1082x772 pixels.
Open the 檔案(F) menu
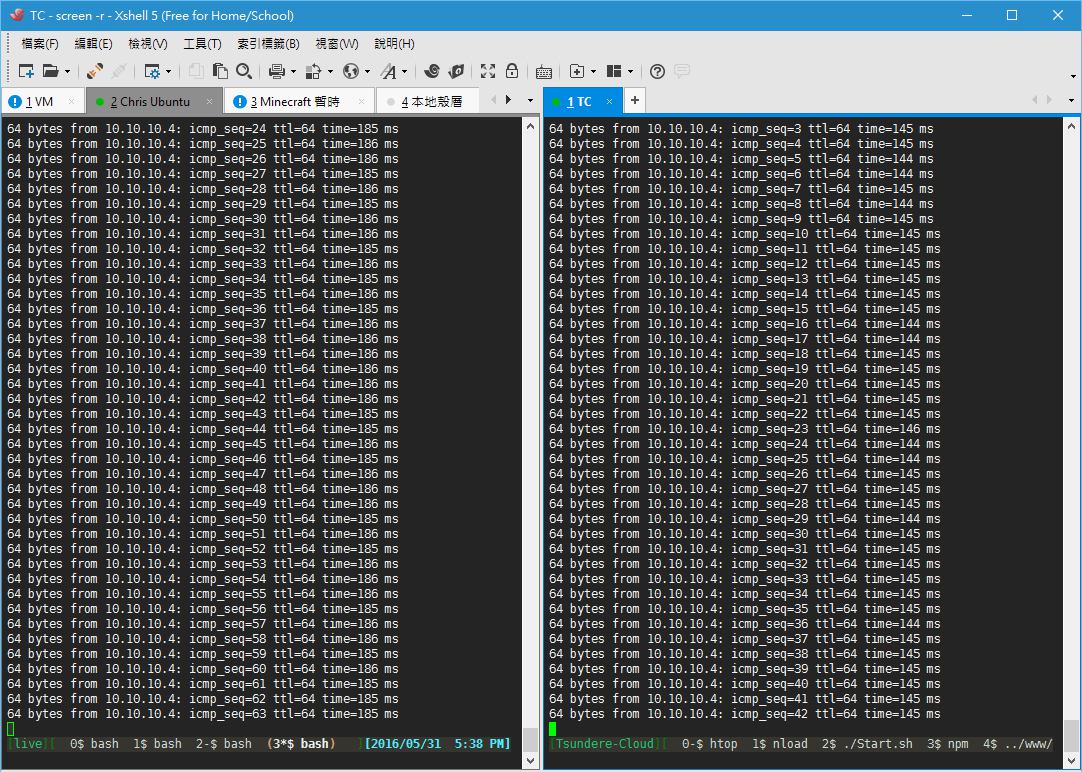(x=40, y=44)
